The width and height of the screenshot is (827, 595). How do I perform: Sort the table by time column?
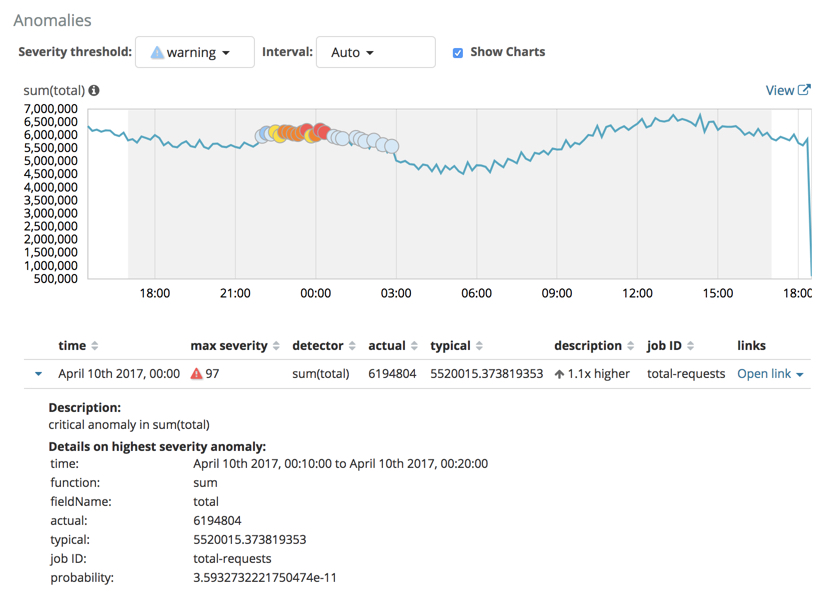tap(94, 345)
